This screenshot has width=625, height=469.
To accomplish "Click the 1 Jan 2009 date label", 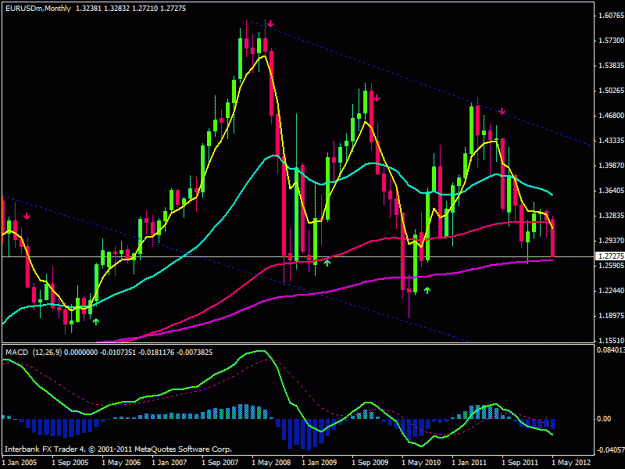I will pos(319,463).
